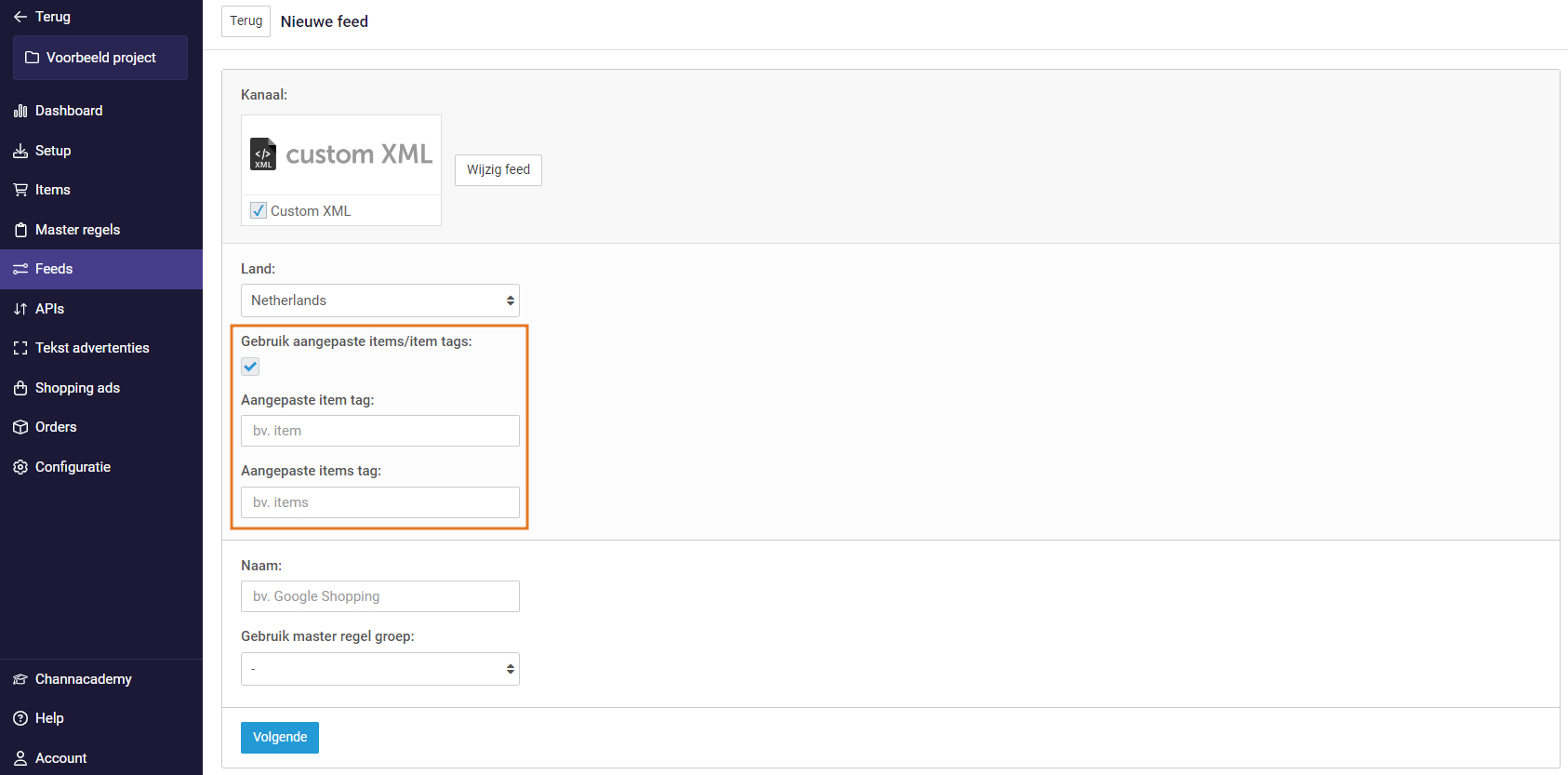Click the Channacademy graduation cap icon
Viewport: 1568px width, 775px height.
(x=20, y=679)
